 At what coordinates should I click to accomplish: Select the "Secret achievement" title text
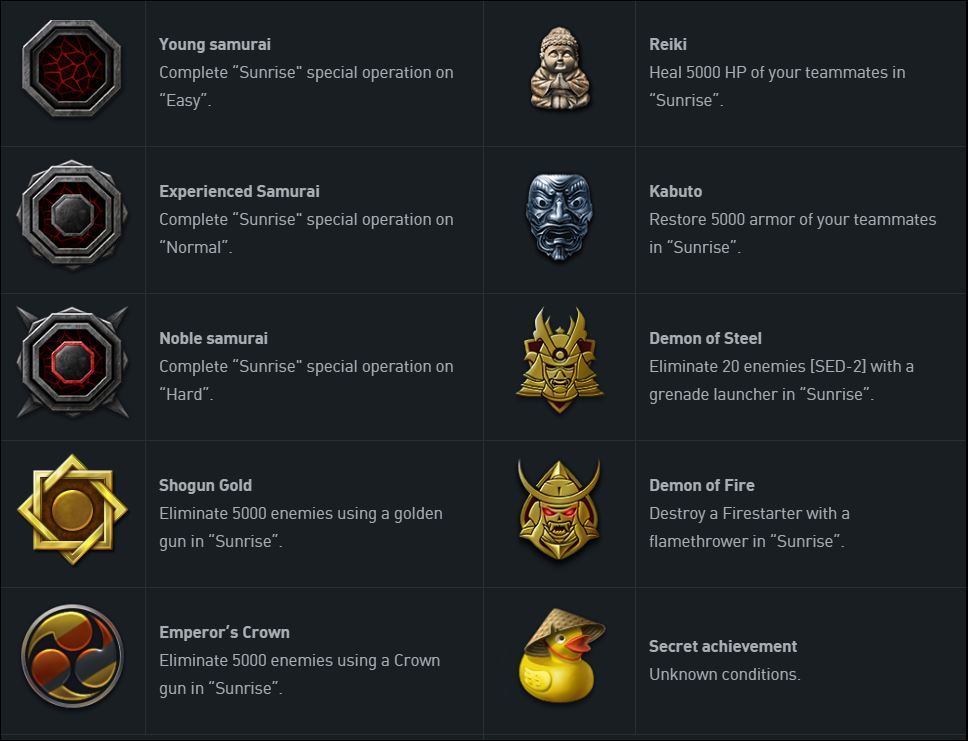pyautogui.click(x=723, y=646)
